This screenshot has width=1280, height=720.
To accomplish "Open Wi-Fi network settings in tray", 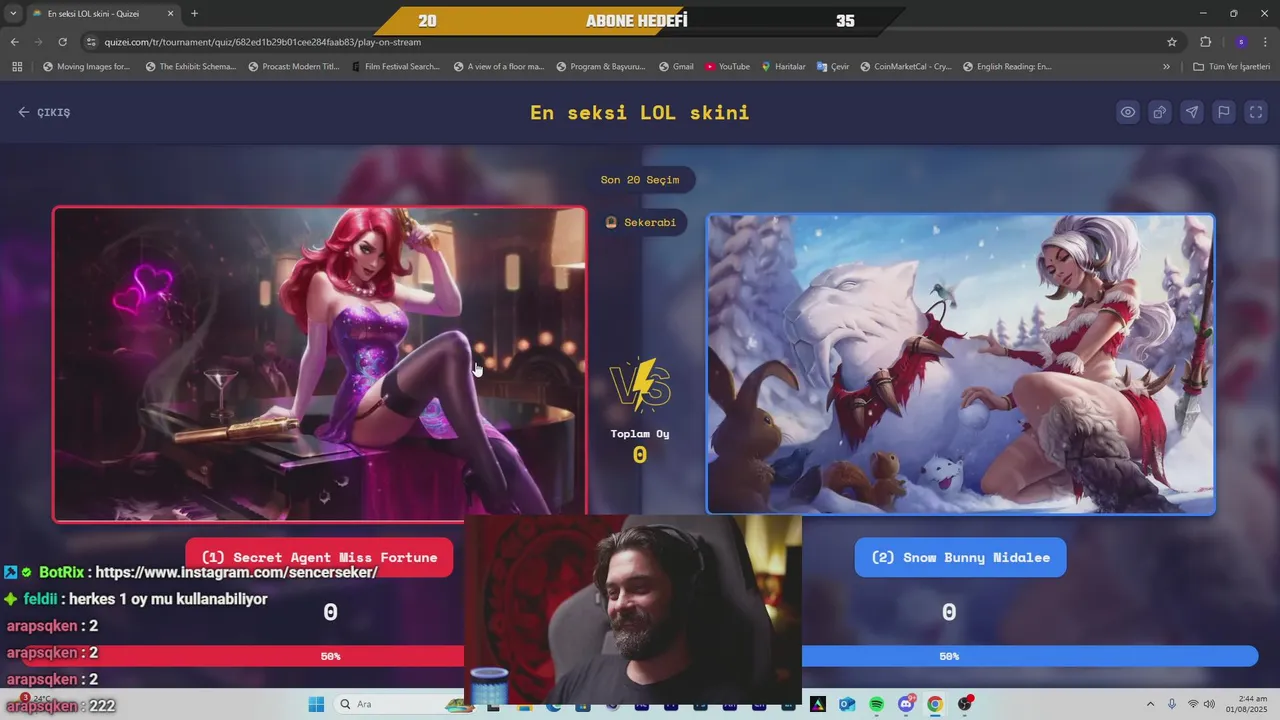I will coord(1193,704).
